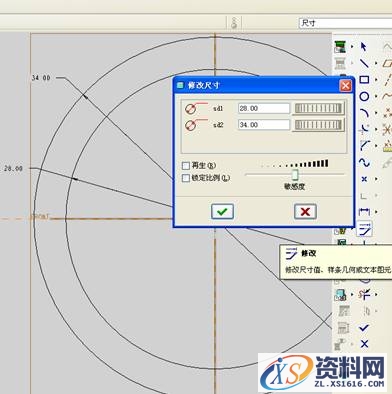Viewport: 392px width, 394px height.
Task: Cancel dialog with red X button
Action: 305,211
